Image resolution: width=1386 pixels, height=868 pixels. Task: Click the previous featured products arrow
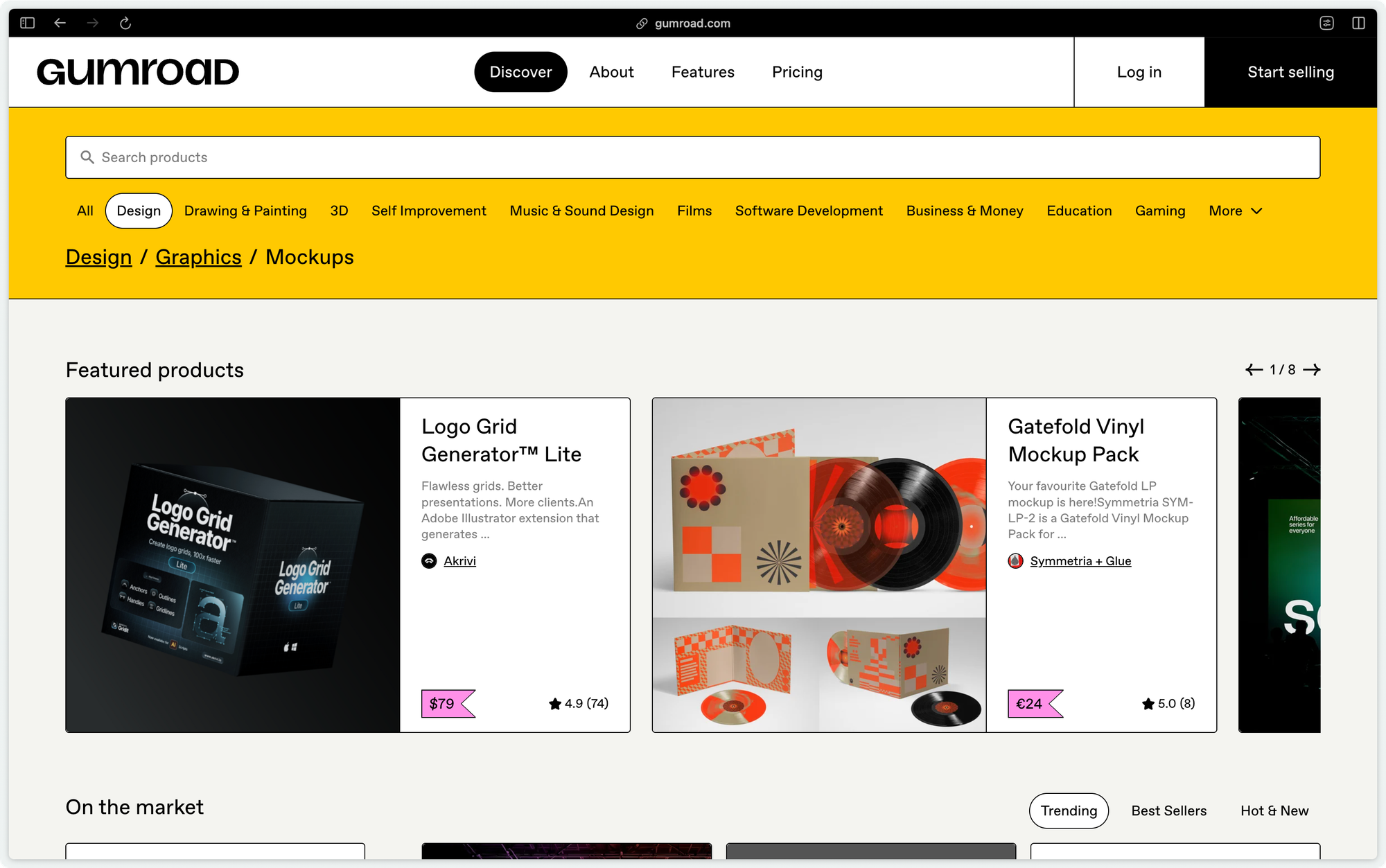pyautogui.click(x=1254, y=370)
